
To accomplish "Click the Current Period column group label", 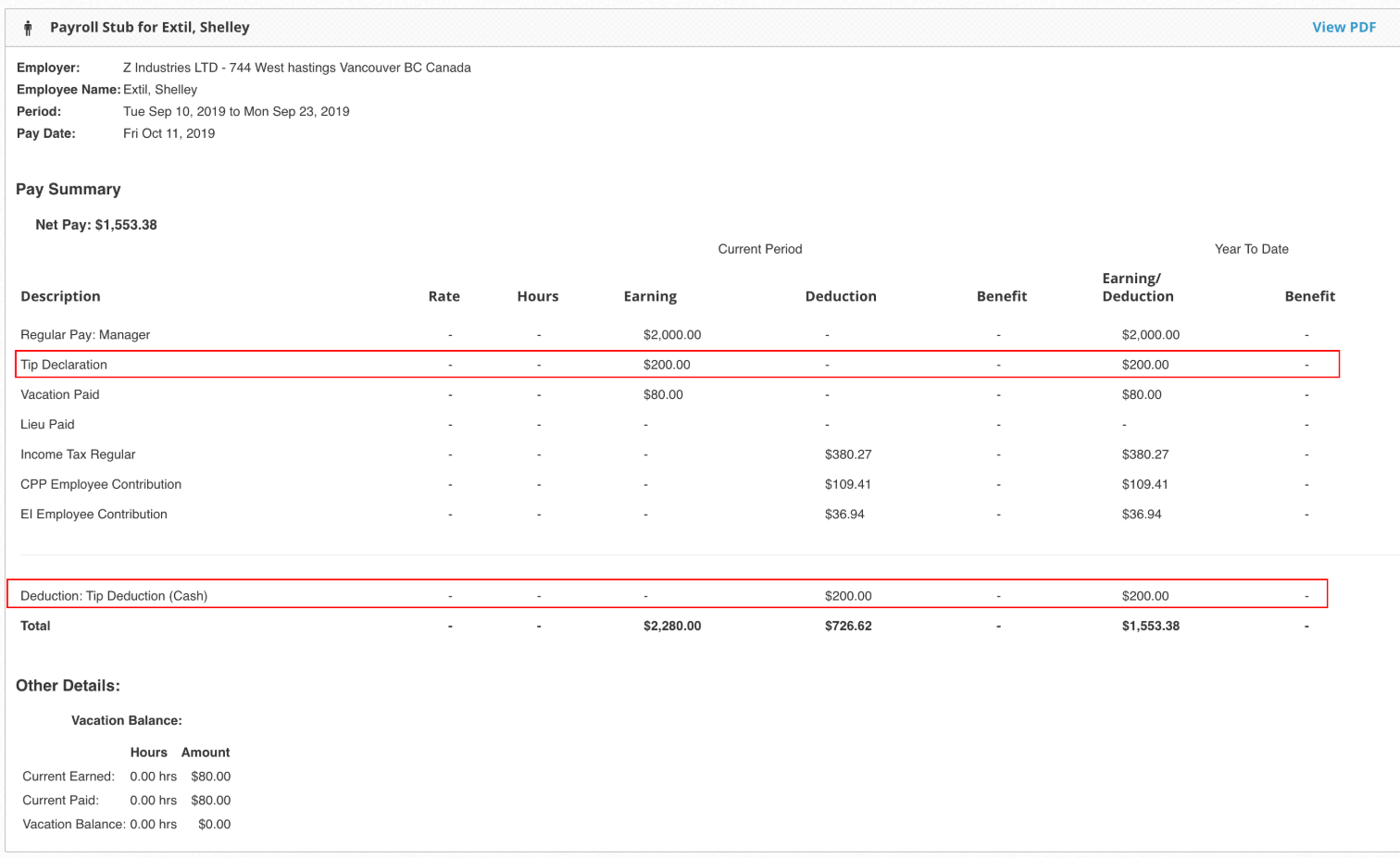I will [x=760, y=249].
